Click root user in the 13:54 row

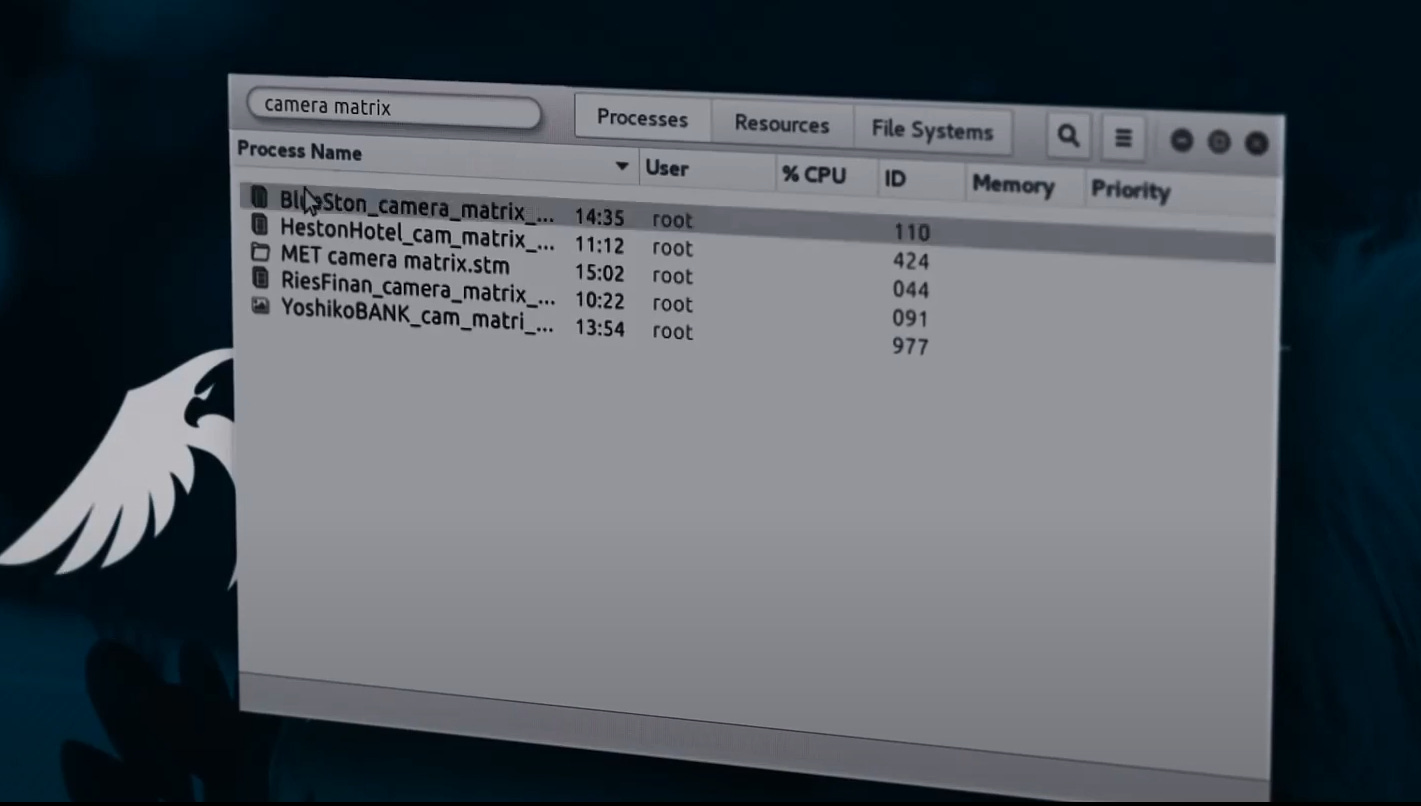672,331
